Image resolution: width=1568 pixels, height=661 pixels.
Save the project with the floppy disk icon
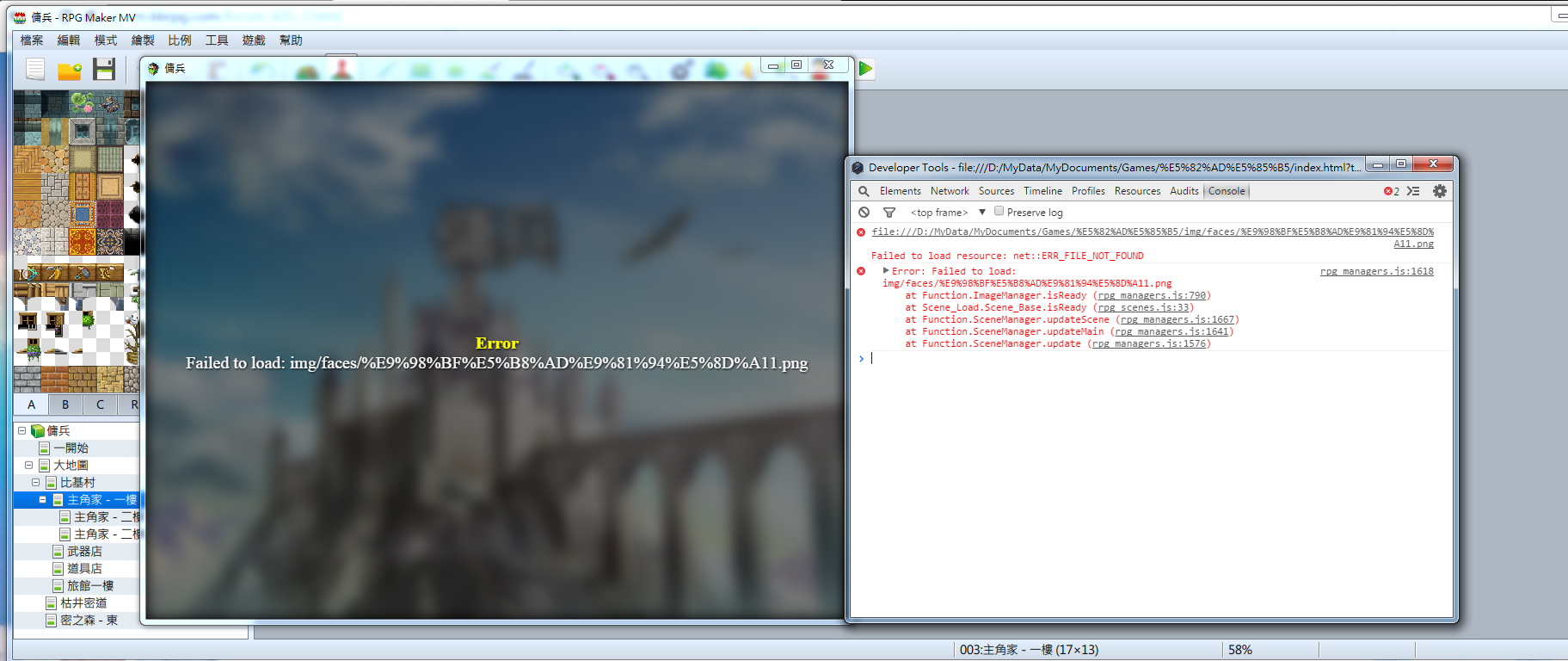pos(104,70)
